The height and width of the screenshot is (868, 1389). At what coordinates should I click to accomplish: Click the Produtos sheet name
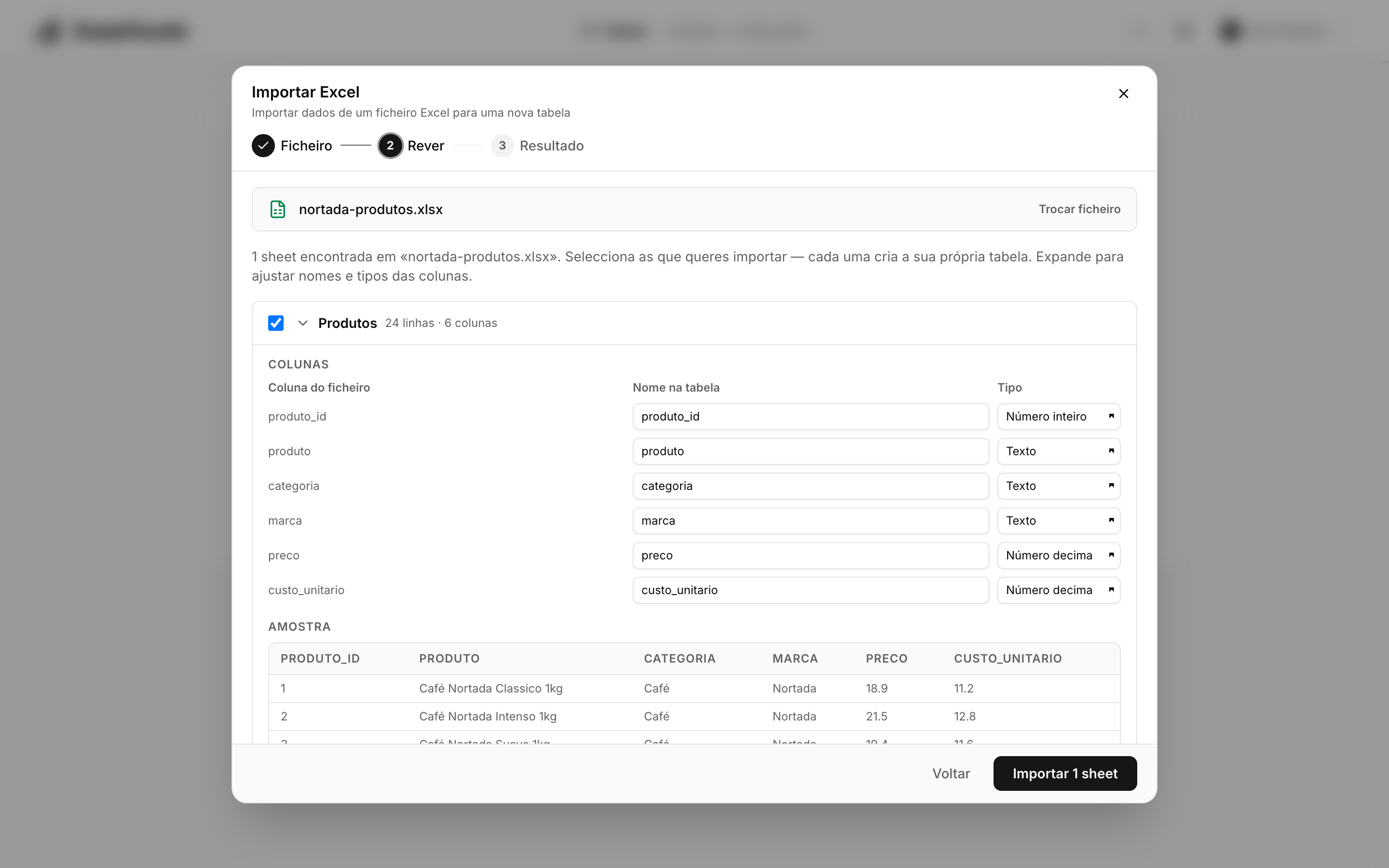pyautogui.click(x=347, y=323)
